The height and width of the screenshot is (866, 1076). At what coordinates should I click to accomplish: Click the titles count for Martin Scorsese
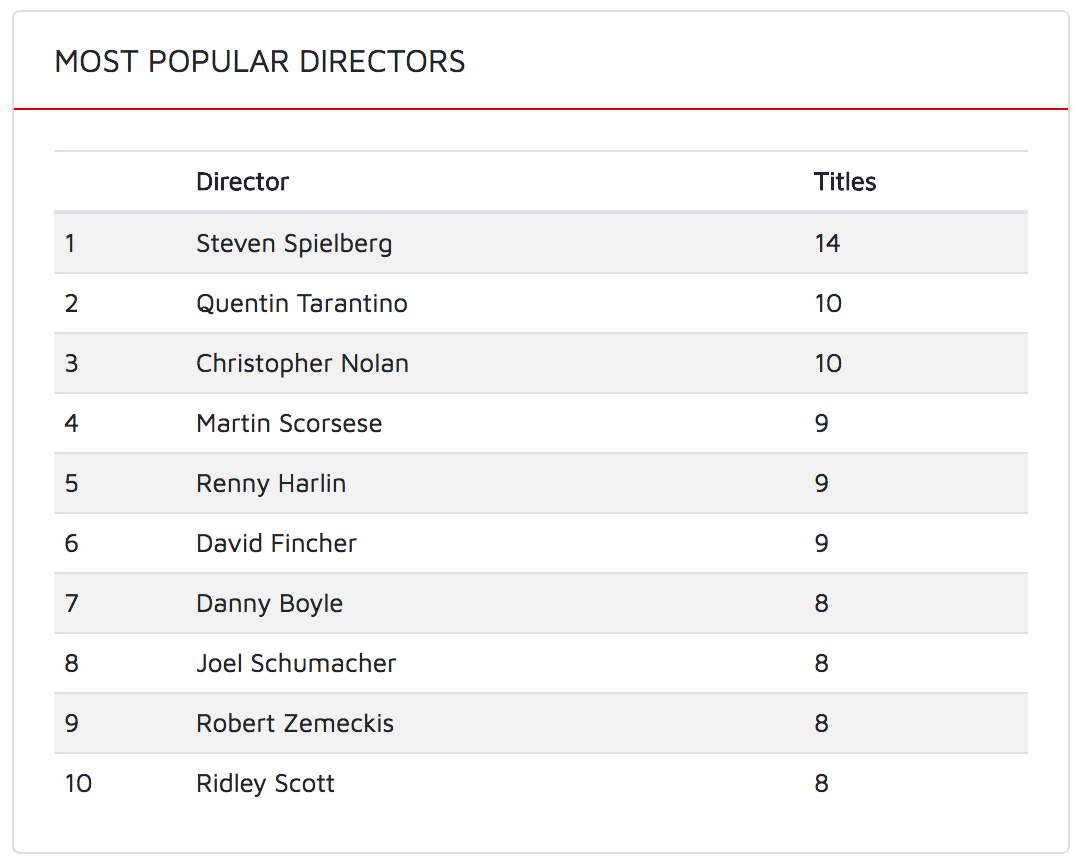coord(821,423)
